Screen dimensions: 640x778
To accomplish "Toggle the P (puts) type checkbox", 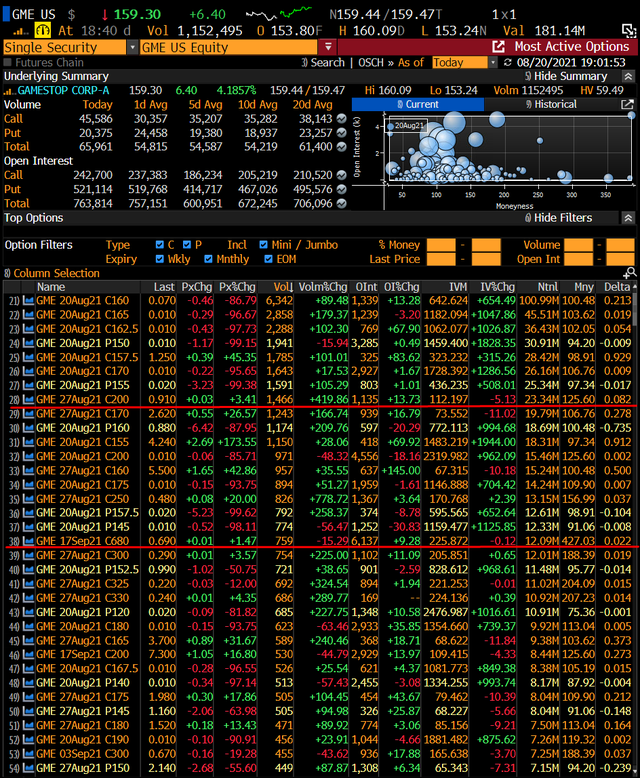I will click(187, 245).
